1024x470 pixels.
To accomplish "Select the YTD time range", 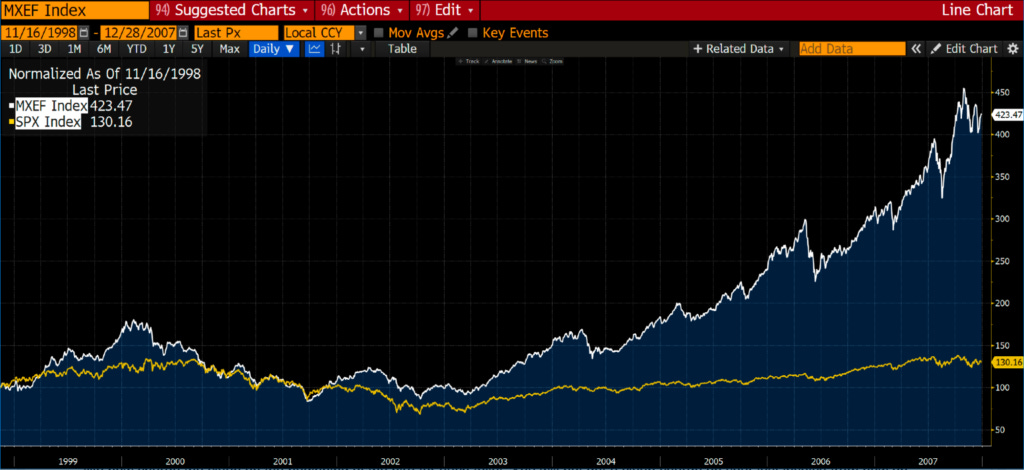I will 136,49.
